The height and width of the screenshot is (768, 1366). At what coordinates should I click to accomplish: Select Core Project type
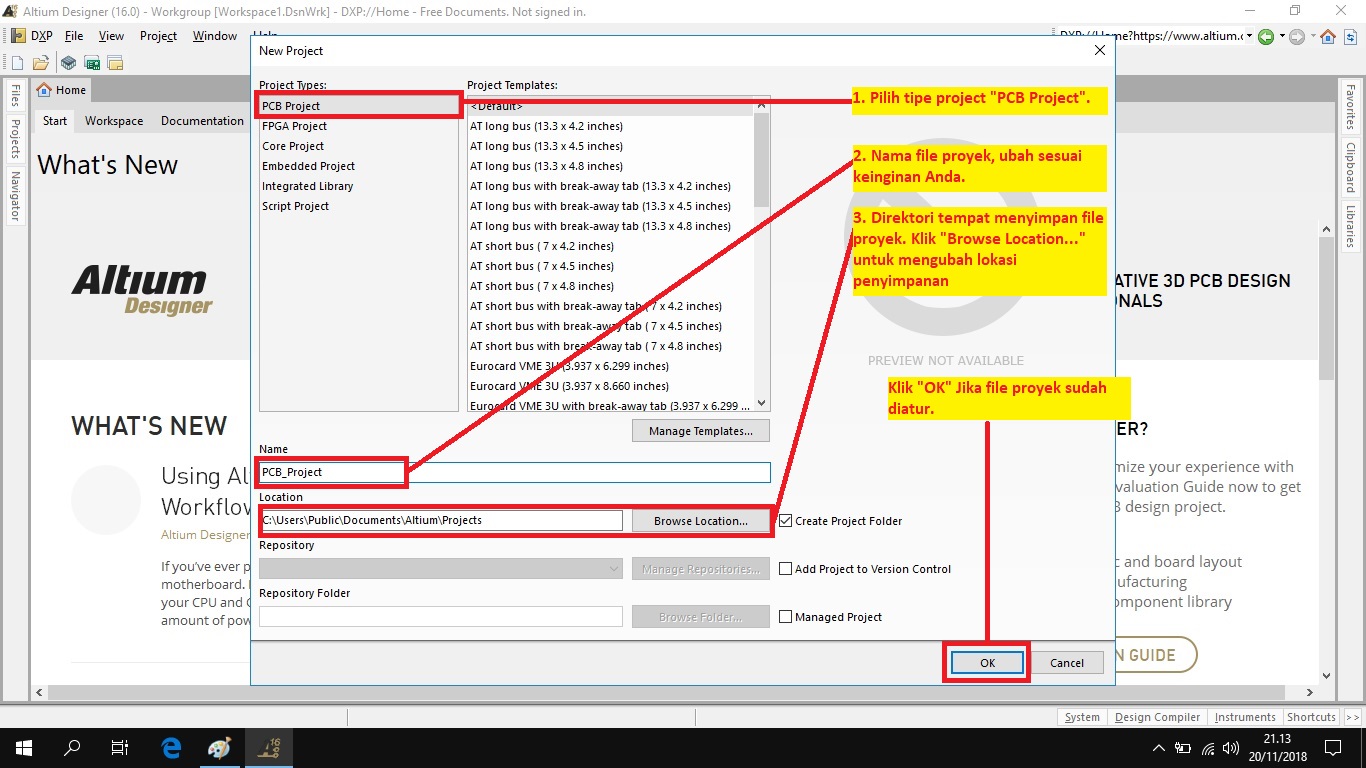tap(293, 146)
